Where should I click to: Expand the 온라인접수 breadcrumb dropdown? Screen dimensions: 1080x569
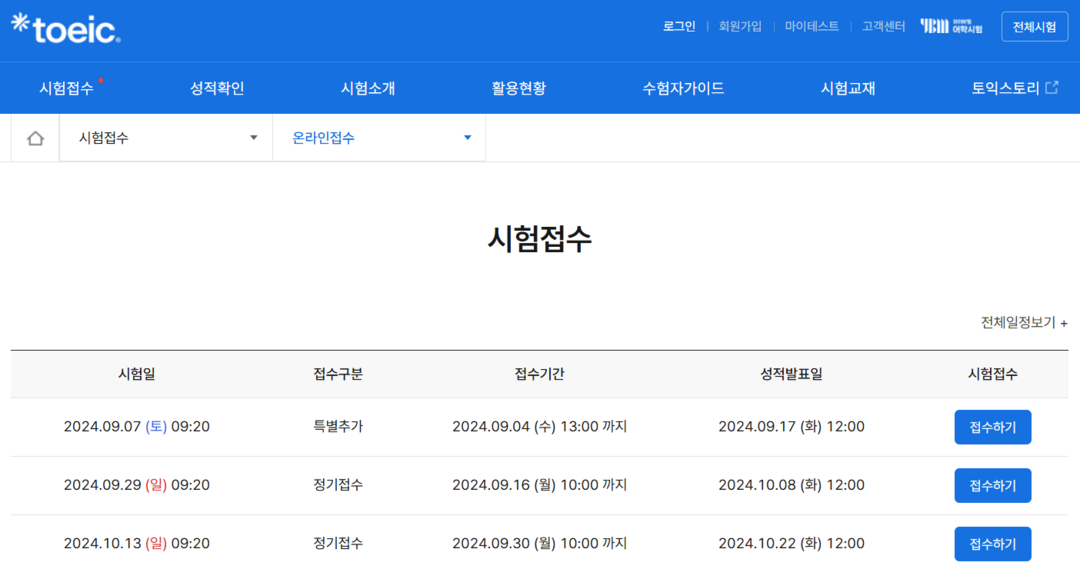pyautogui.click(x=379, y=138)
